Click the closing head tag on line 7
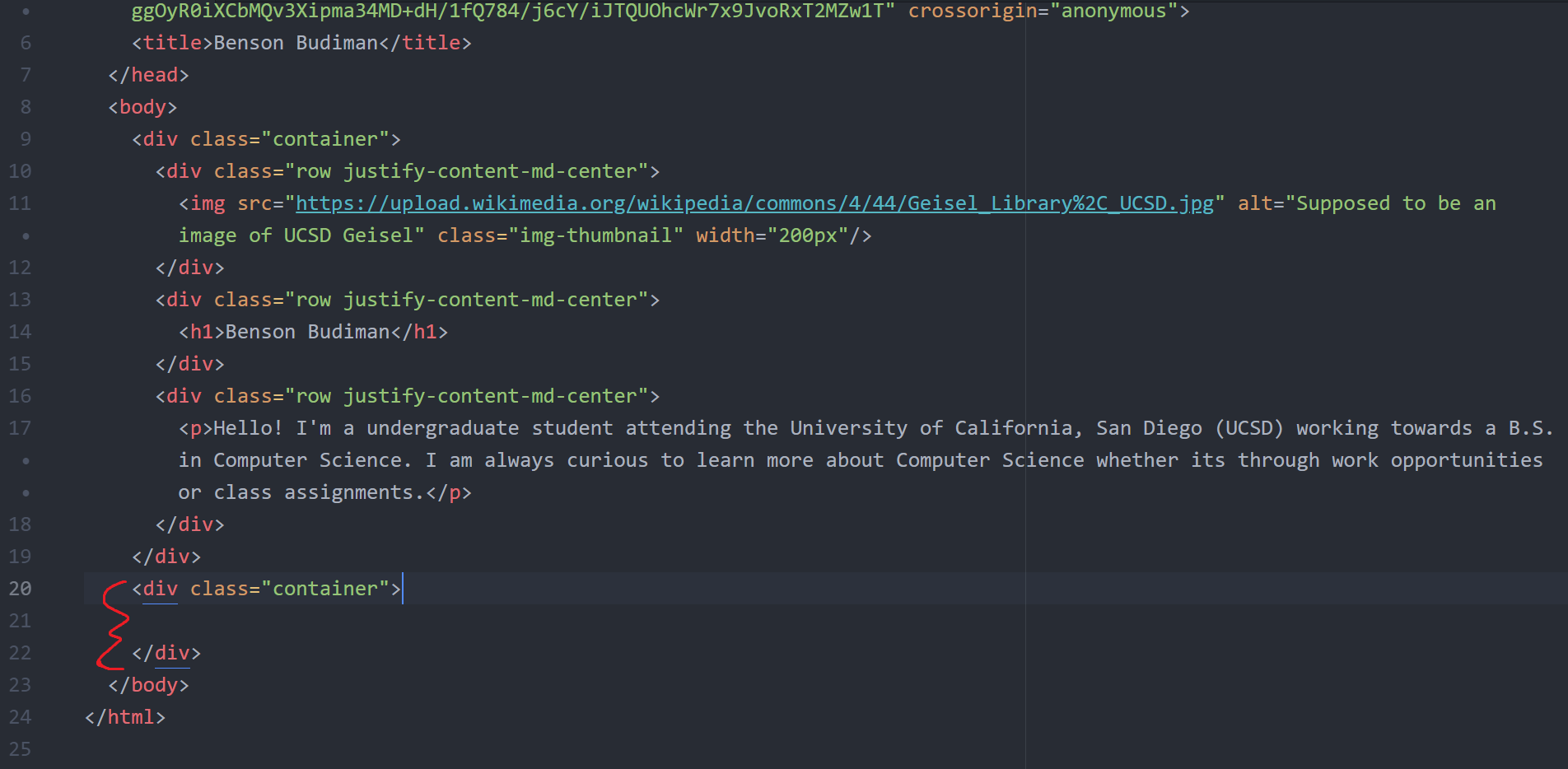The width and height of the screenshot is (1568, 769). (x=148, y=75)
